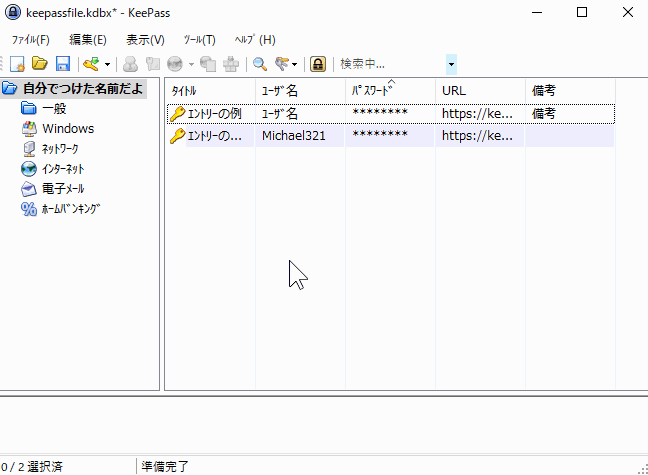Click password cell of エントリーの例 entry
This screenshot has height=475, width=648.
pos(380,113)
